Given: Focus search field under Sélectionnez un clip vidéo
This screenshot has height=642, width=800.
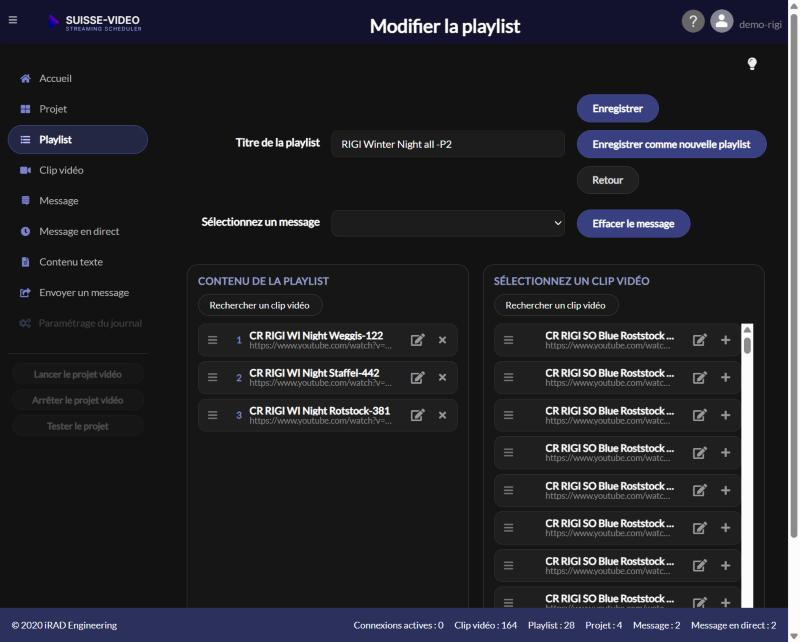Looking at the screenshot, I should tap(556, 305).
